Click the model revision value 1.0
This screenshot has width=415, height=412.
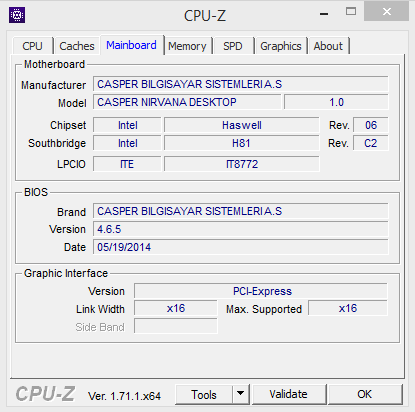tap(336, 102)
